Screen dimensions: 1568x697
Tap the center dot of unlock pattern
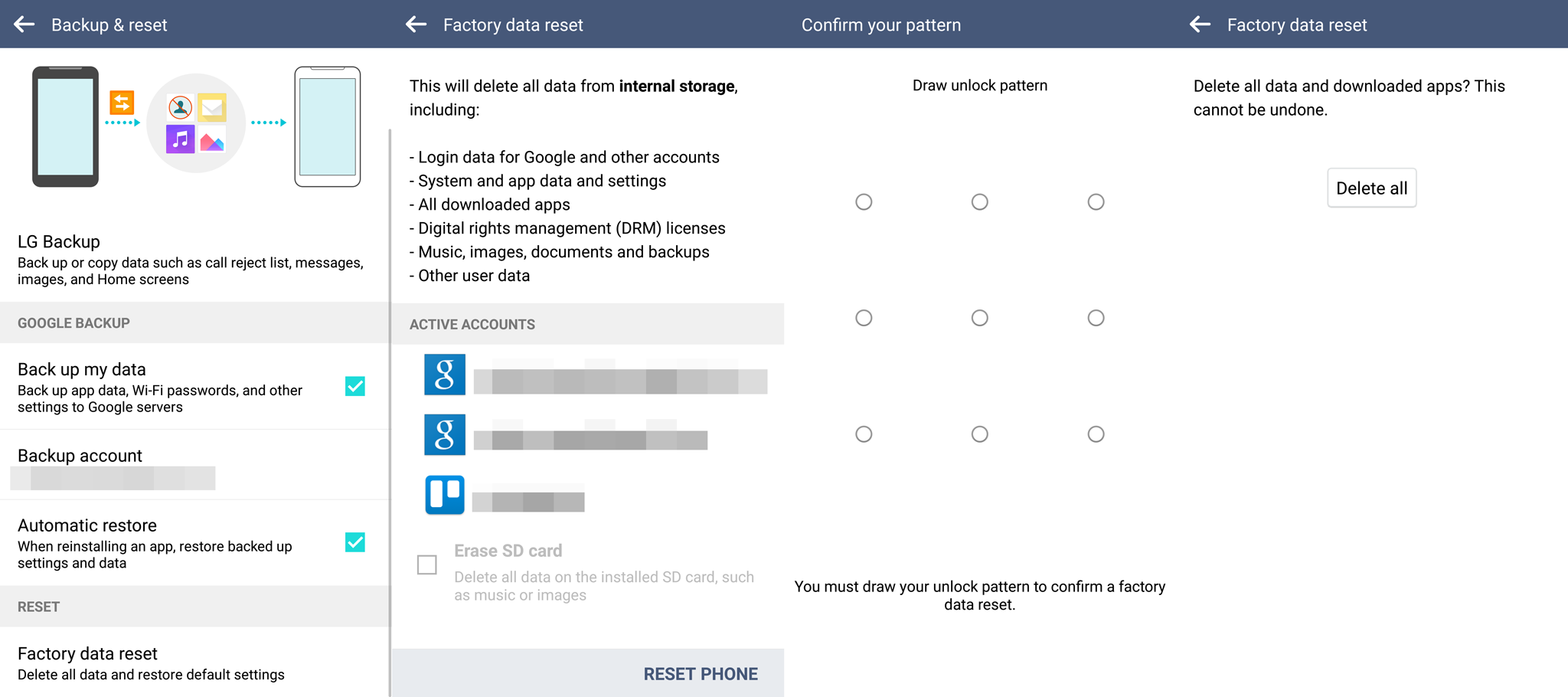click(x=979, y=318)
